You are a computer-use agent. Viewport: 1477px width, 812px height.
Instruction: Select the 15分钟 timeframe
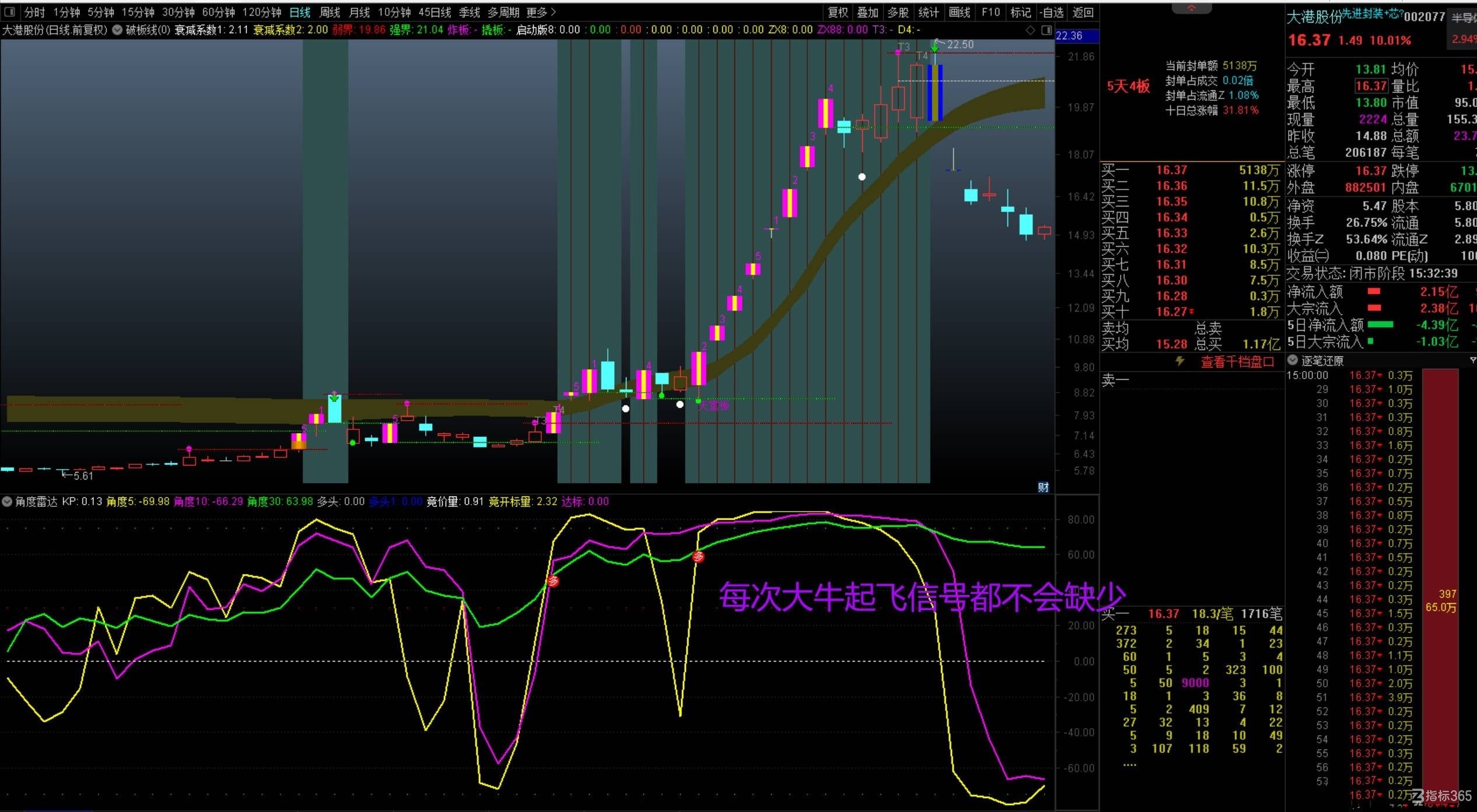(138, 12)
